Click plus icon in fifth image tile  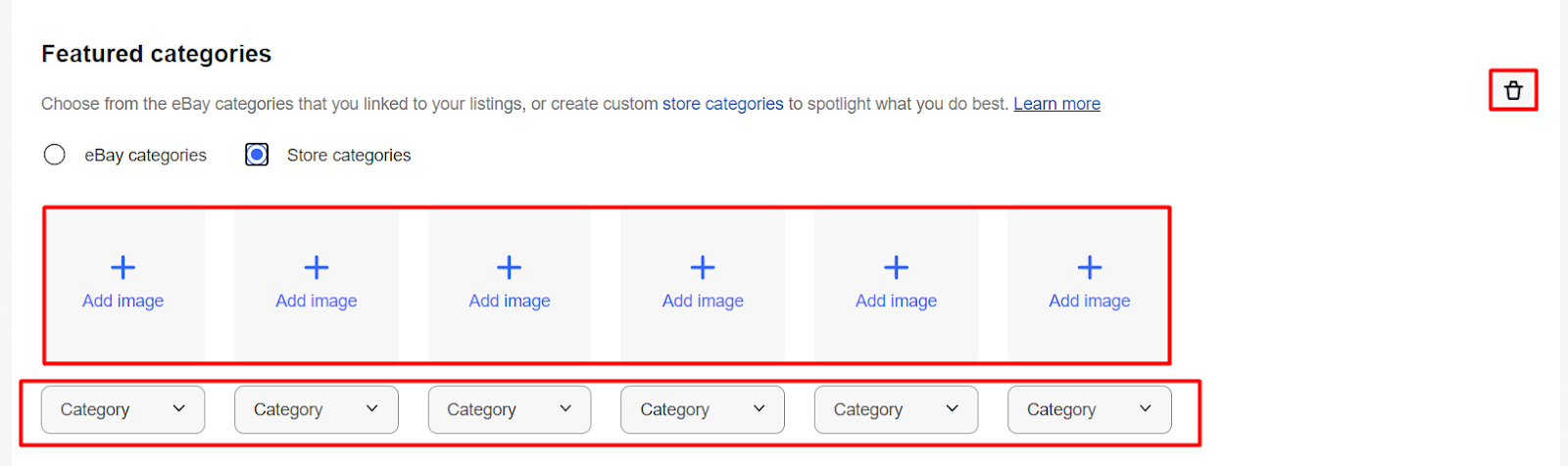pos(896,267)
